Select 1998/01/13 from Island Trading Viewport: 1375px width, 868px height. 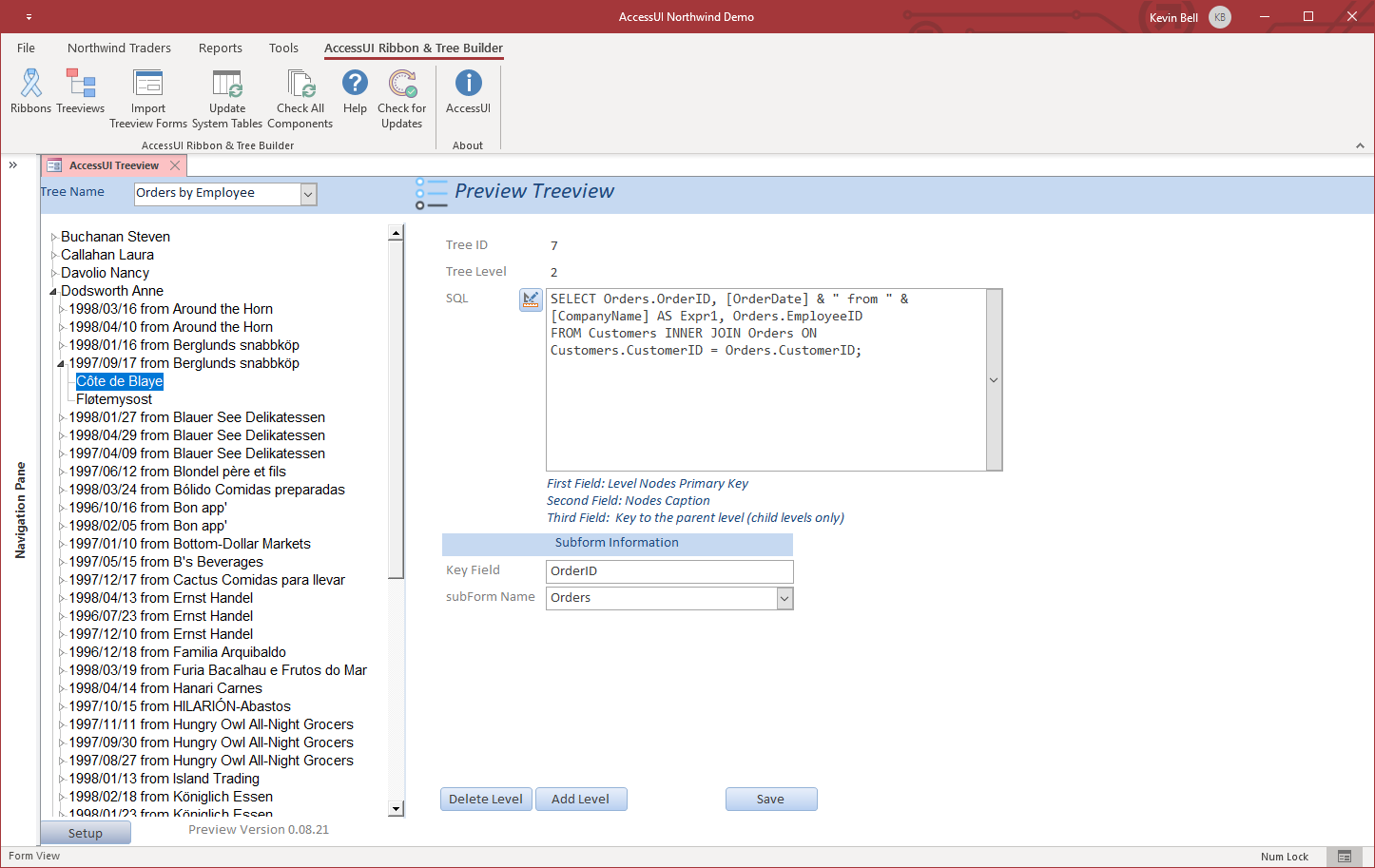tap(165, 780)
